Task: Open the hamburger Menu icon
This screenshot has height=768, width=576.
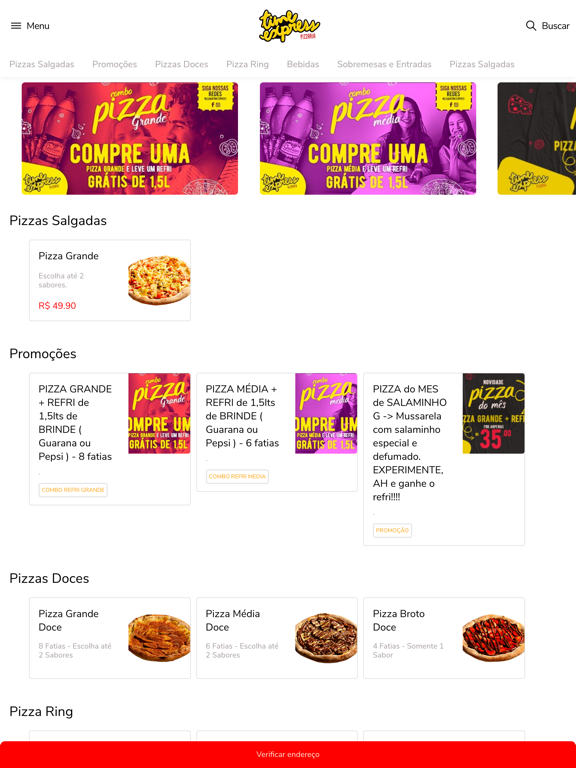Action: [16, 25]
